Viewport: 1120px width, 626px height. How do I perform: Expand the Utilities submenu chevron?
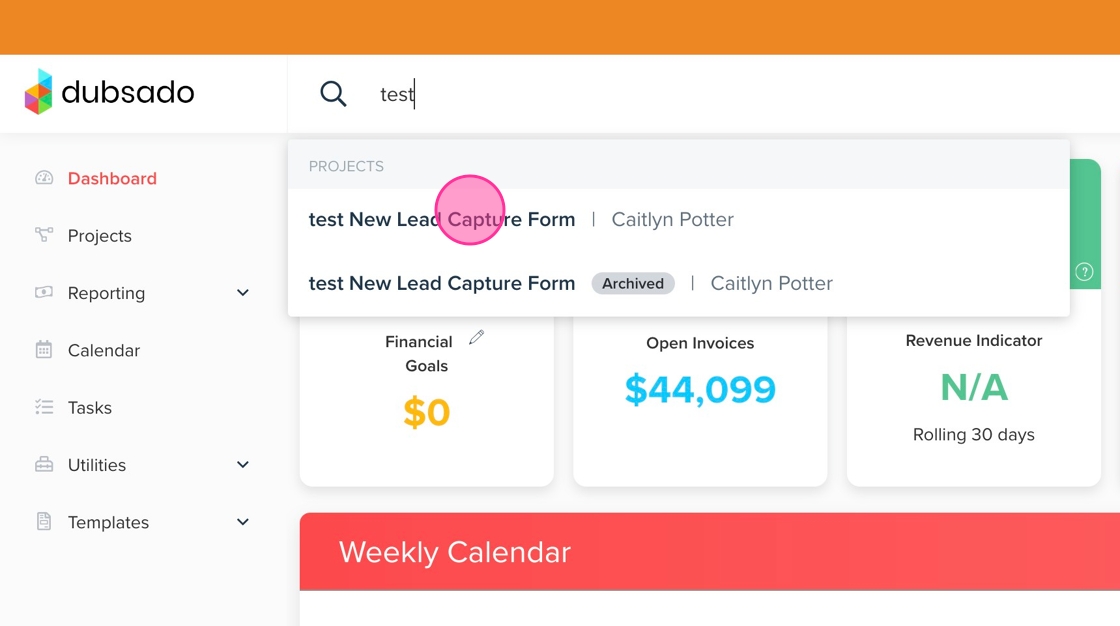click(242, 465)
